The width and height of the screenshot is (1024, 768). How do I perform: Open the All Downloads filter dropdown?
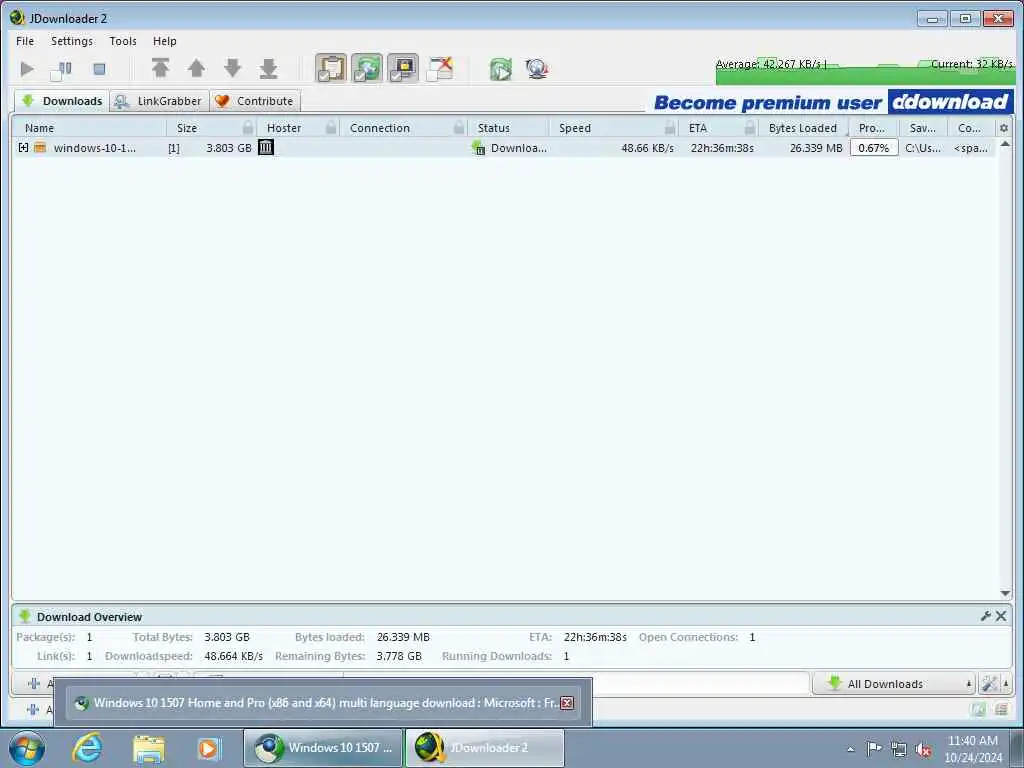[893, 684]
